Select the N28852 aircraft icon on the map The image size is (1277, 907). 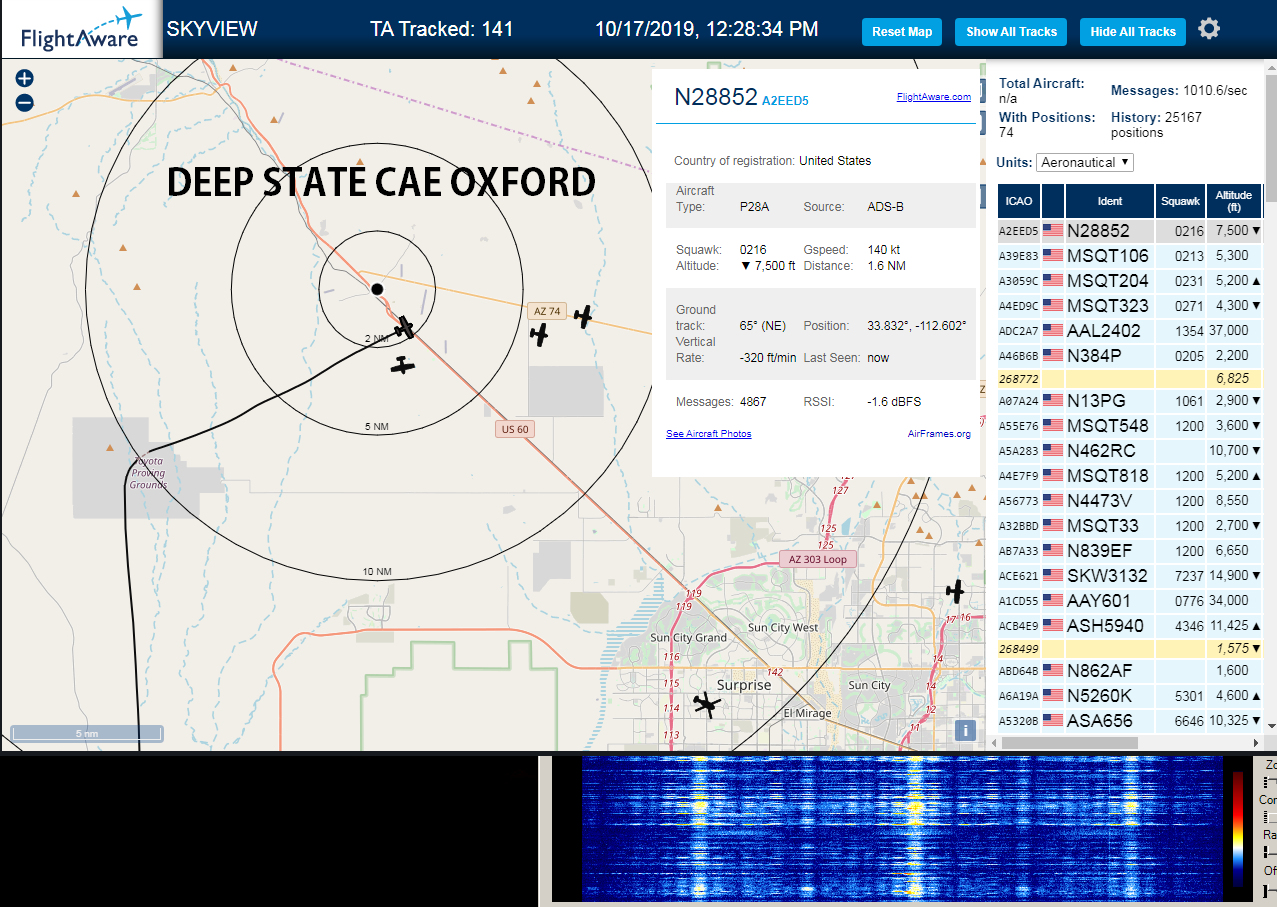404,327
